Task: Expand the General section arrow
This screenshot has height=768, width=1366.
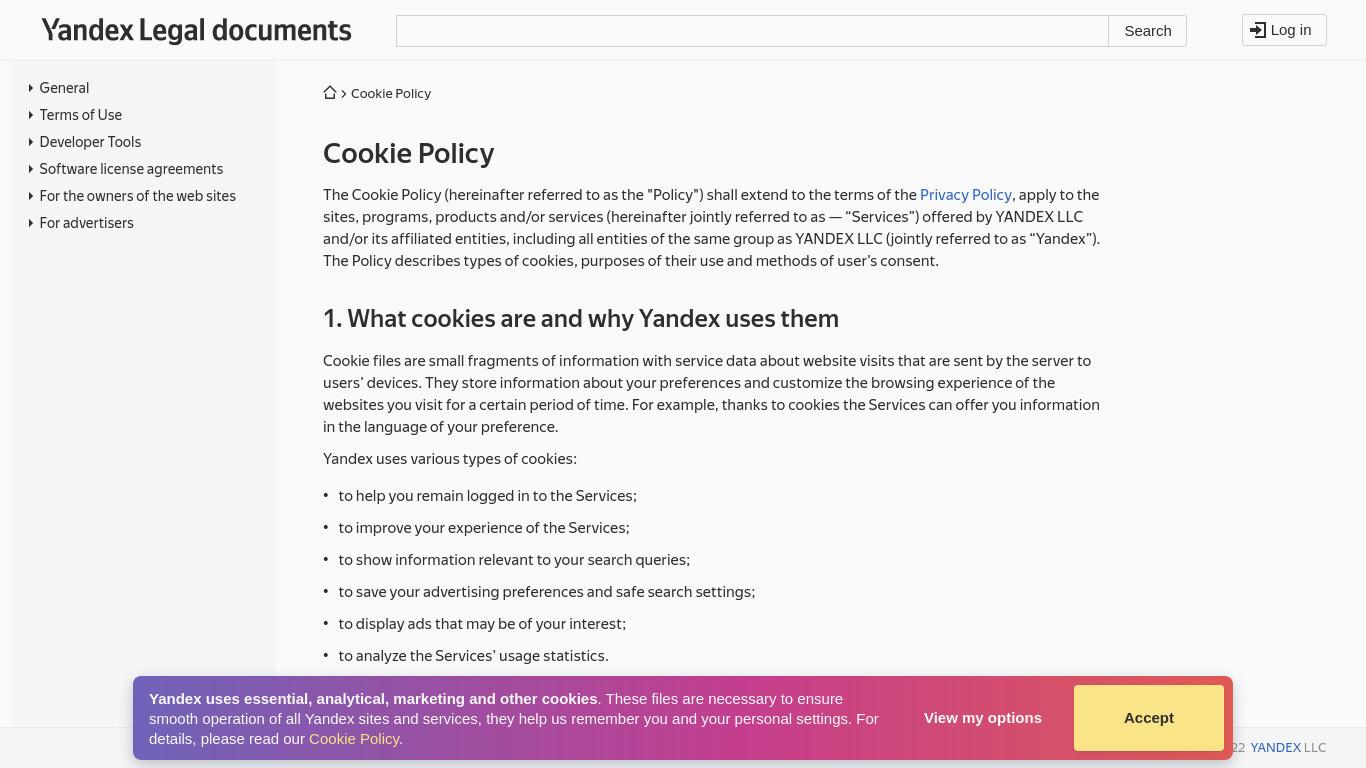Action: (31, 88)
